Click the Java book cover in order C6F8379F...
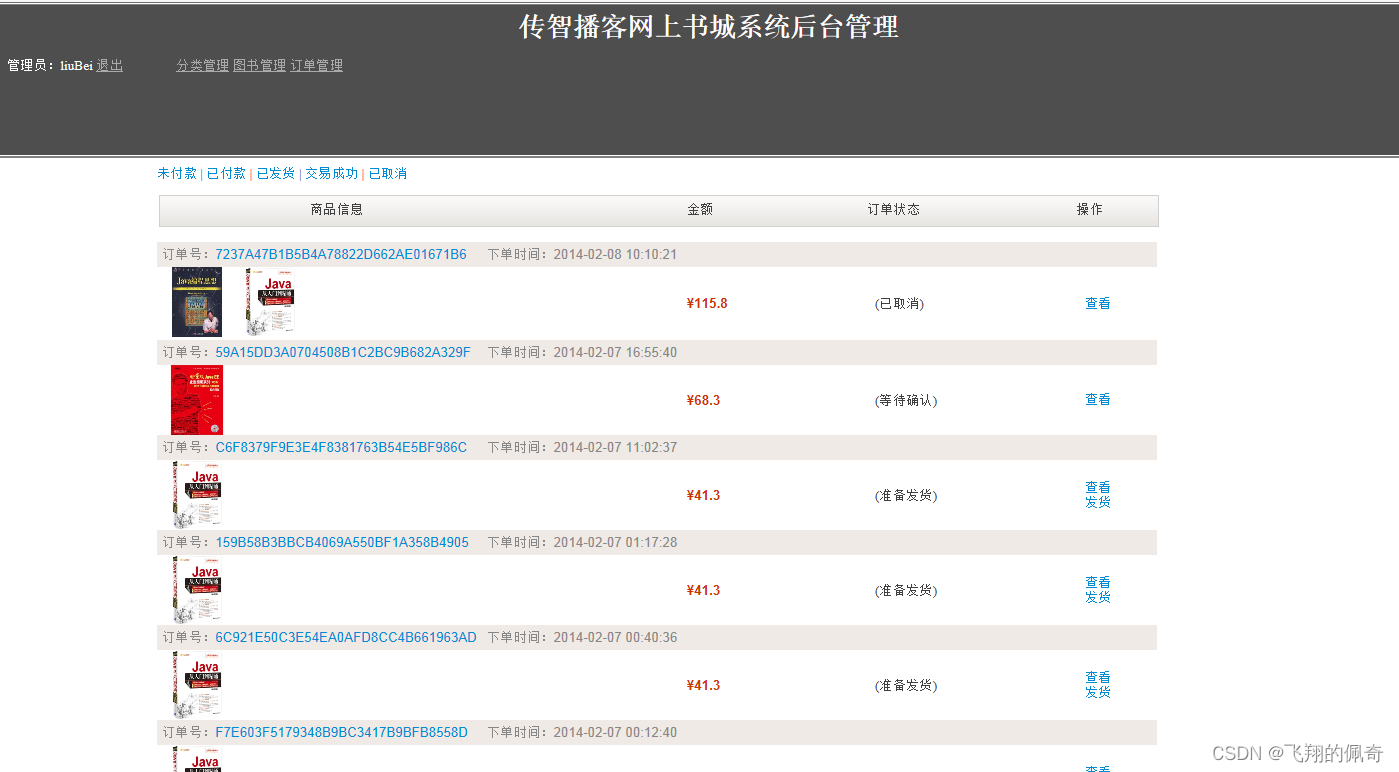This screenshot has width=1399, height=772. (x=197, y=494)
